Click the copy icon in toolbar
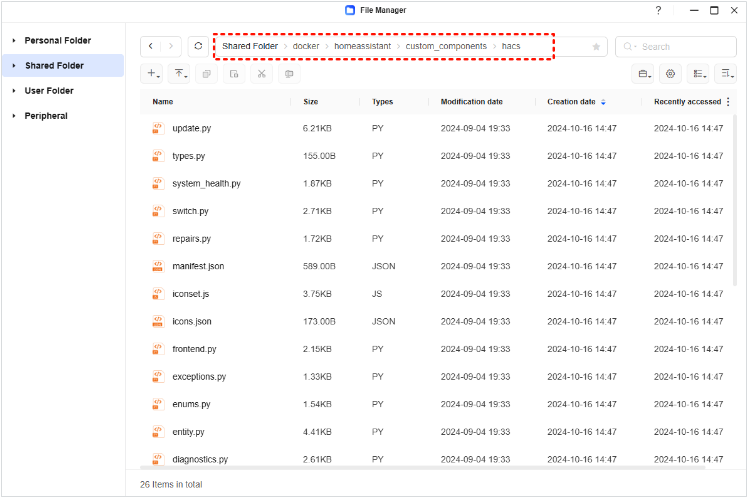 coord(206,74)
